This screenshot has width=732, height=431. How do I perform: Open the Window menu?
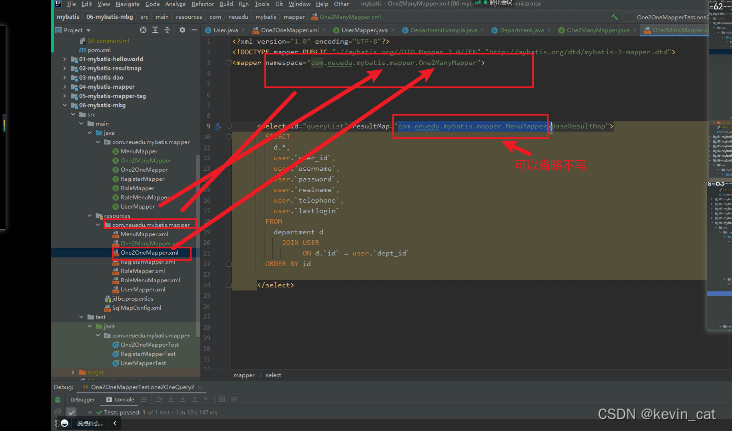click(x=300, y=4)
